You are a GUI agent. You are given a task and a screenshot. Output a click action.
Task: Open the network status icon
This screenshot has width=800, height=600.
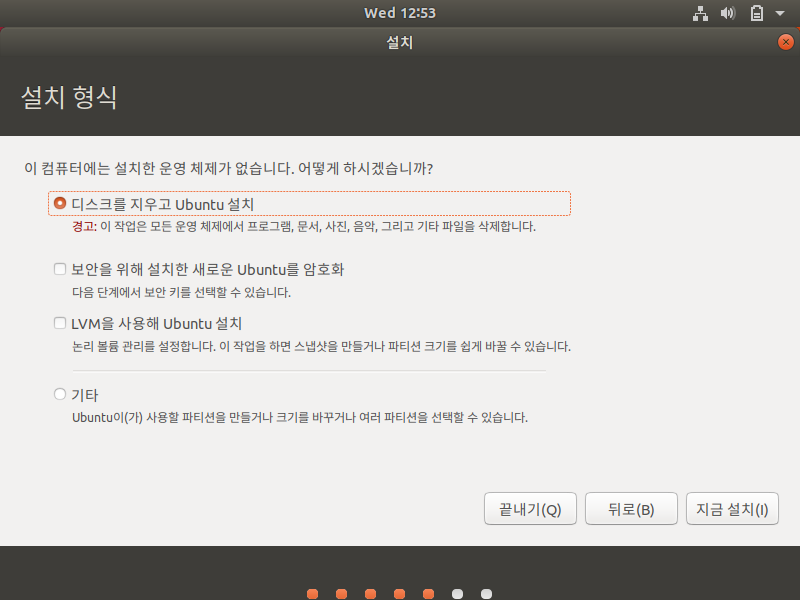(700, 13)
